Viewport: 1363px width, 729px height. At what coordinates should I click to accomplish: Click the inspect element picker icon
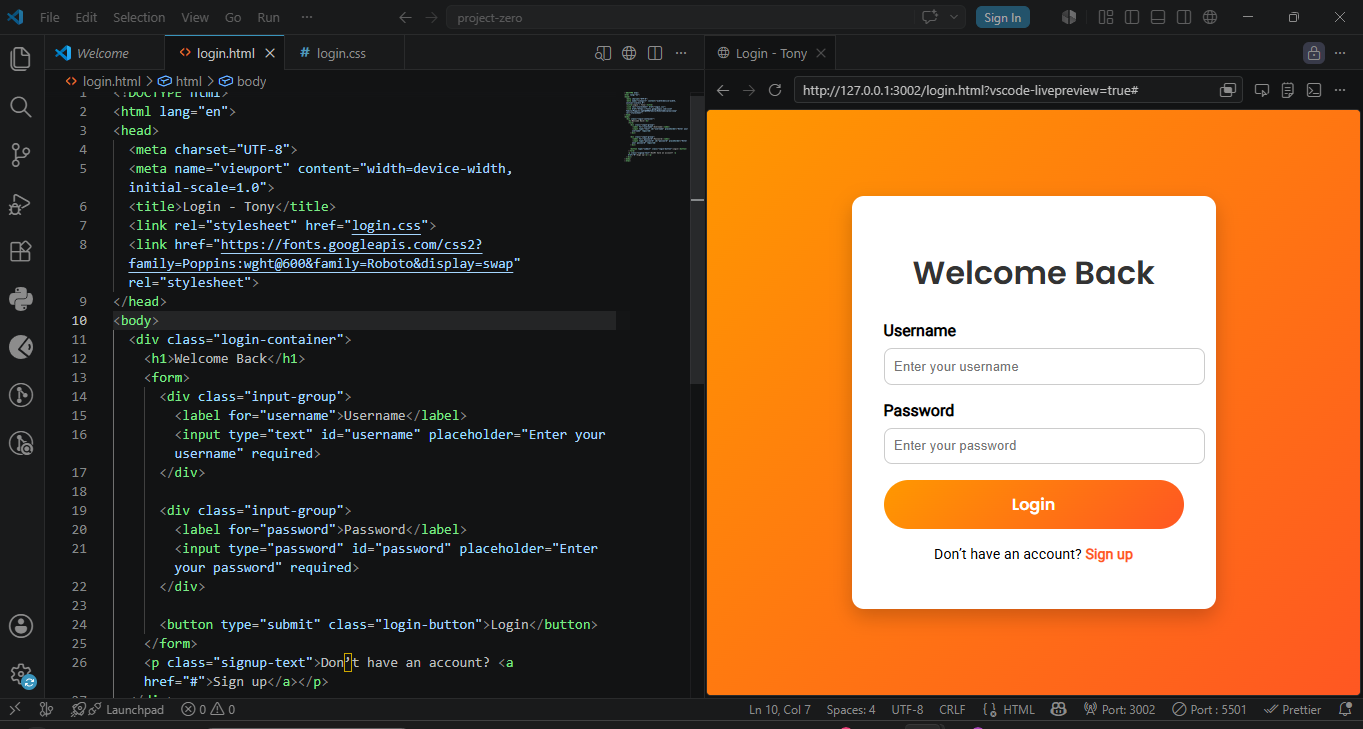pyautogui.click(x=1262, y=90)
